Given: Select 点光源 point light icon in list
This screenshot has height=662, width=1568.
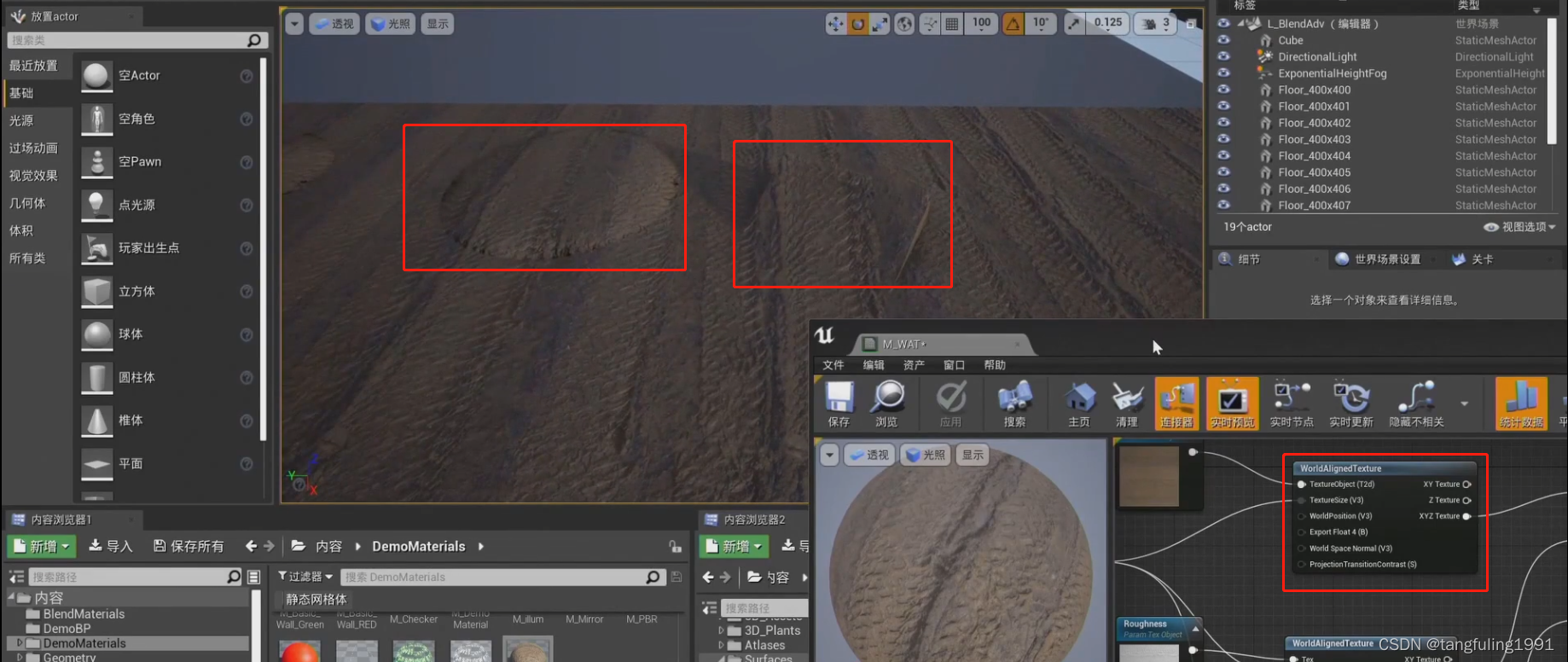Looking at the screenshot, I should point(96,205).
